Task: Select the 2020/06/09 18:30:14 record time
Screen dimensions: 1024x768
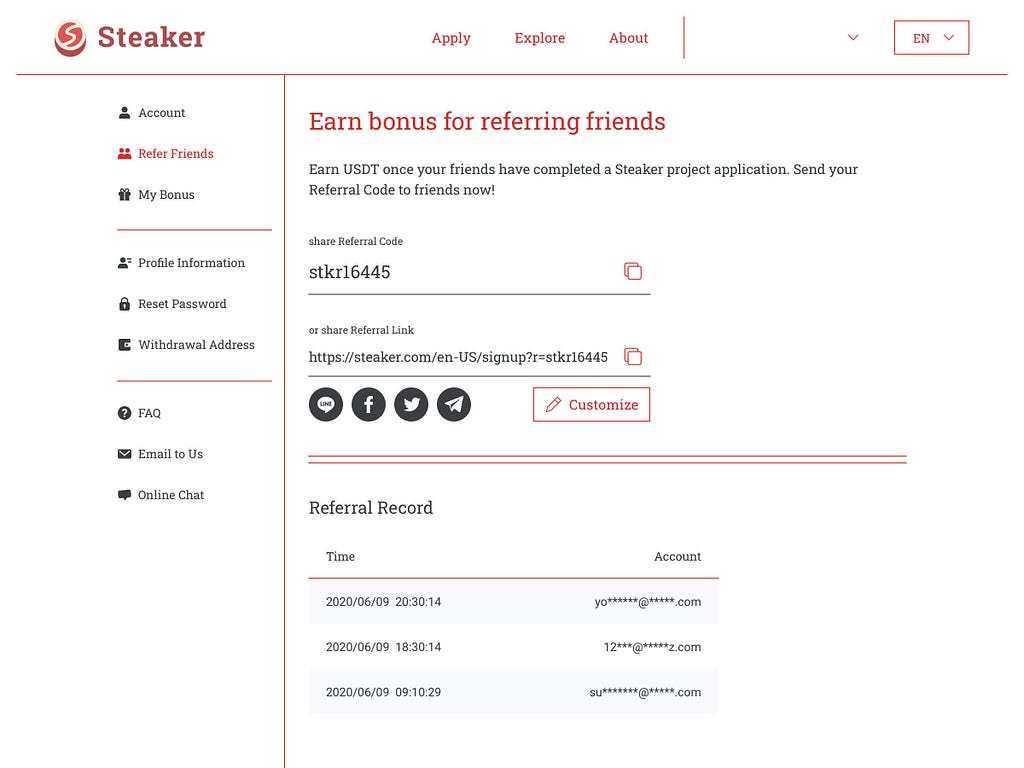Action: (383, 647)
